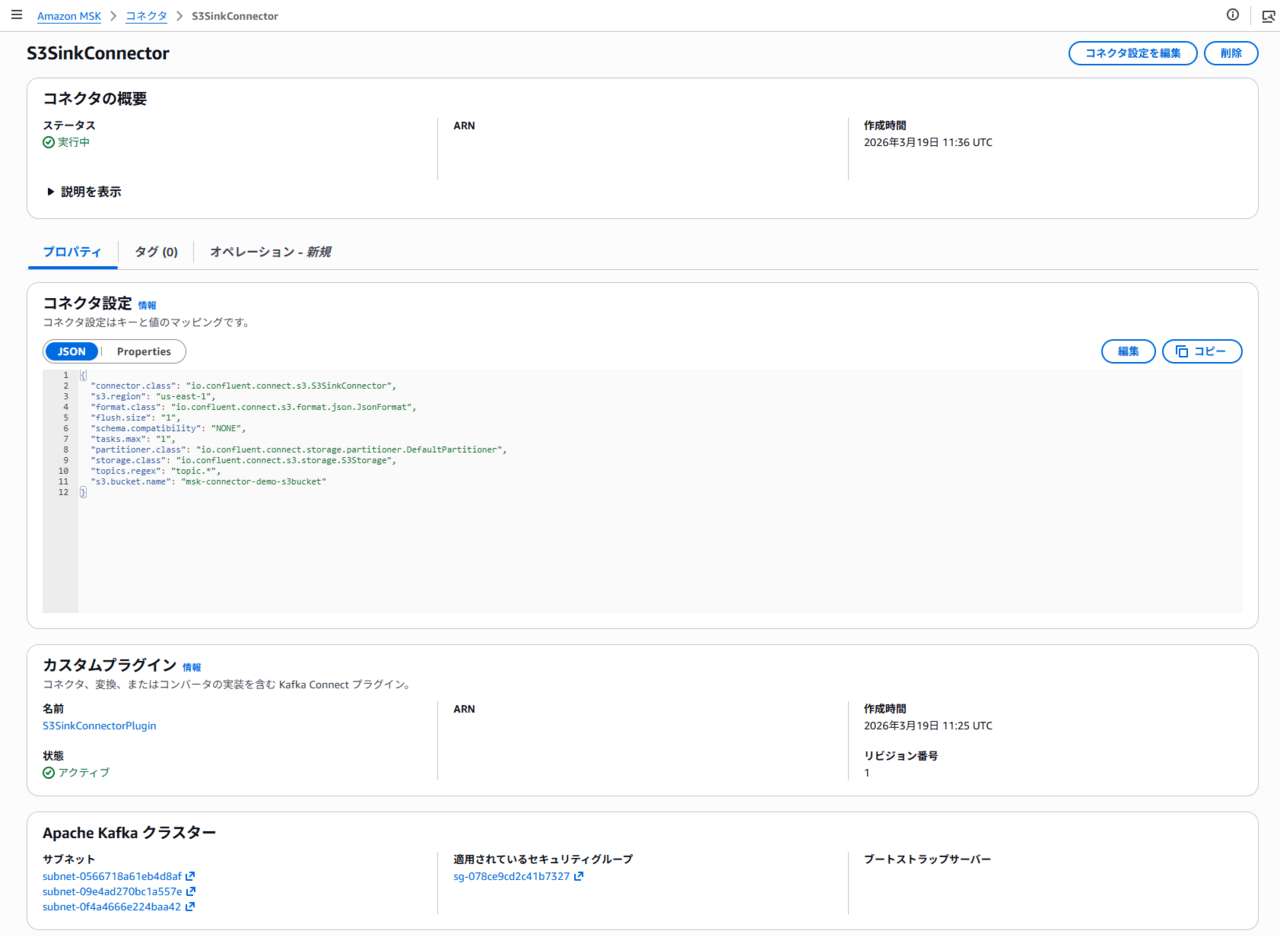Image resolution: width=1280 pixels, height=937 pixels.
Task: Open S3SinkConnectorPlugin link
Action: coord(99,726)
